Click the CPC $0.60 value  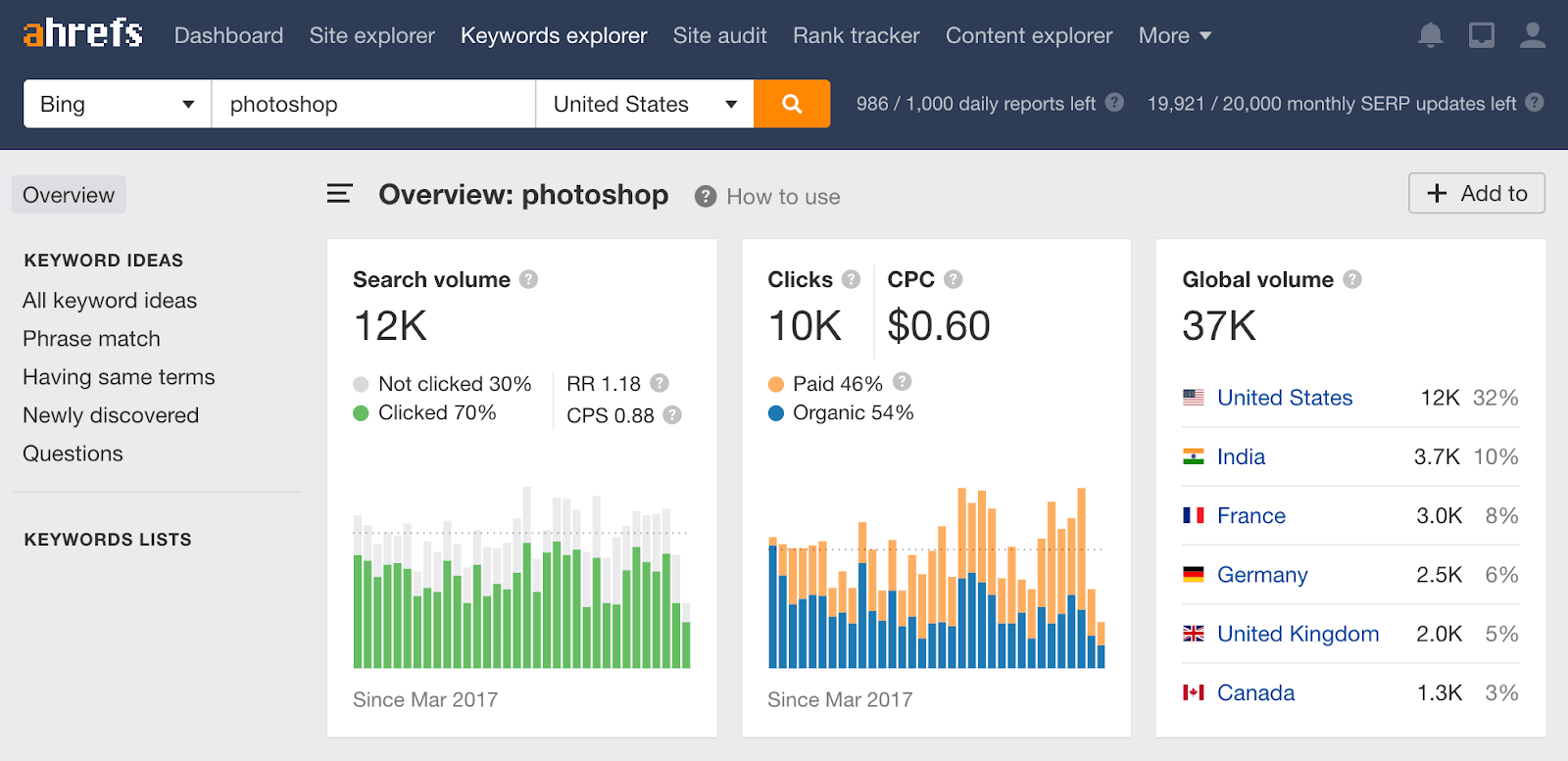coord(939,325)
